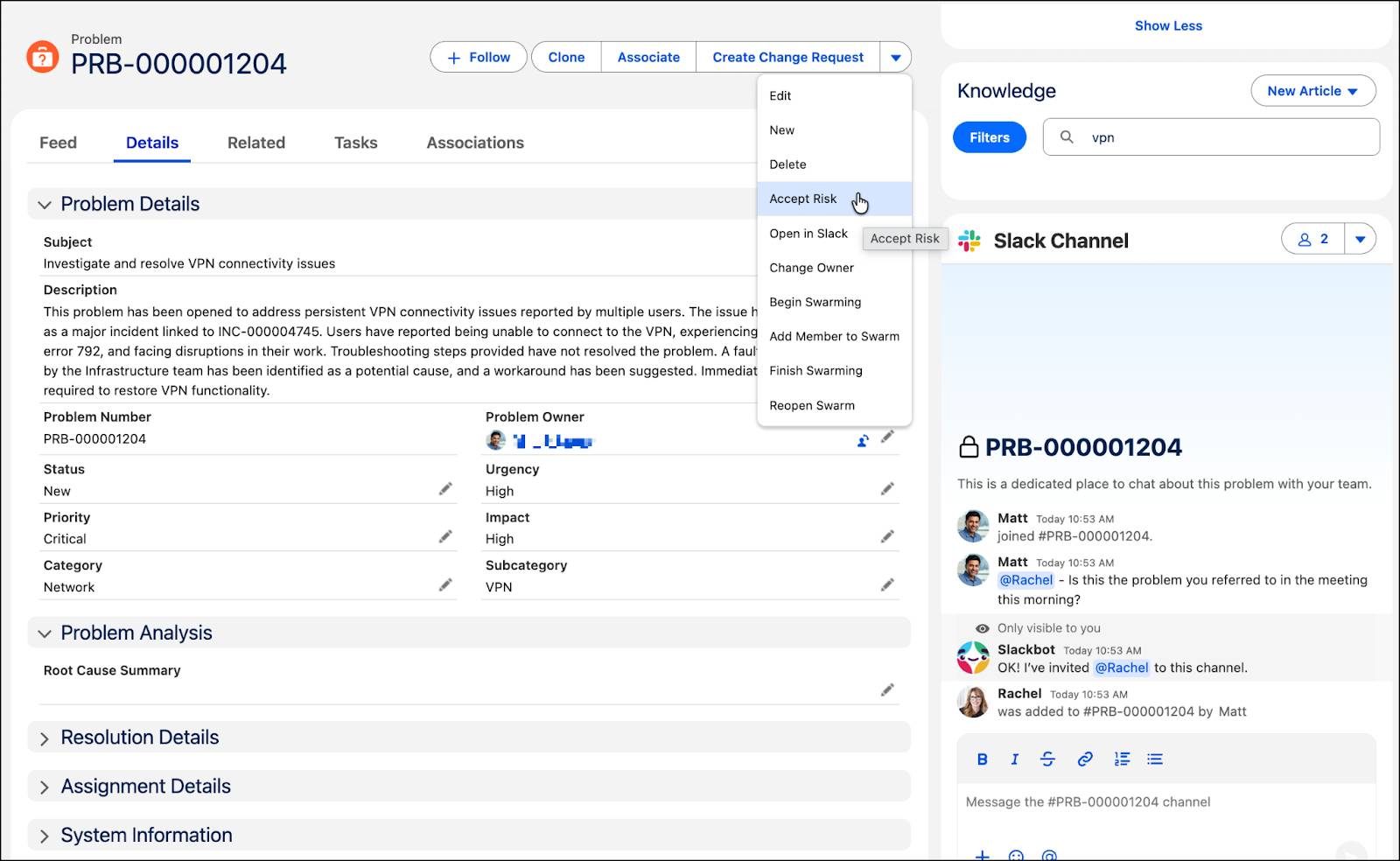Open the Details tab
This screenshot has height=861, width=1400.
point(152,143)
